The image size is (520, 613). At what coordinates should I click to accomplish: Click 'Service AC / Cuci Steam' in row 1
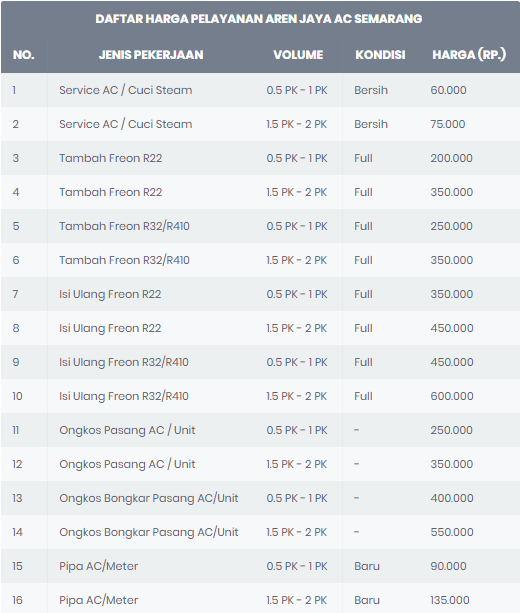tap(126, 90)
